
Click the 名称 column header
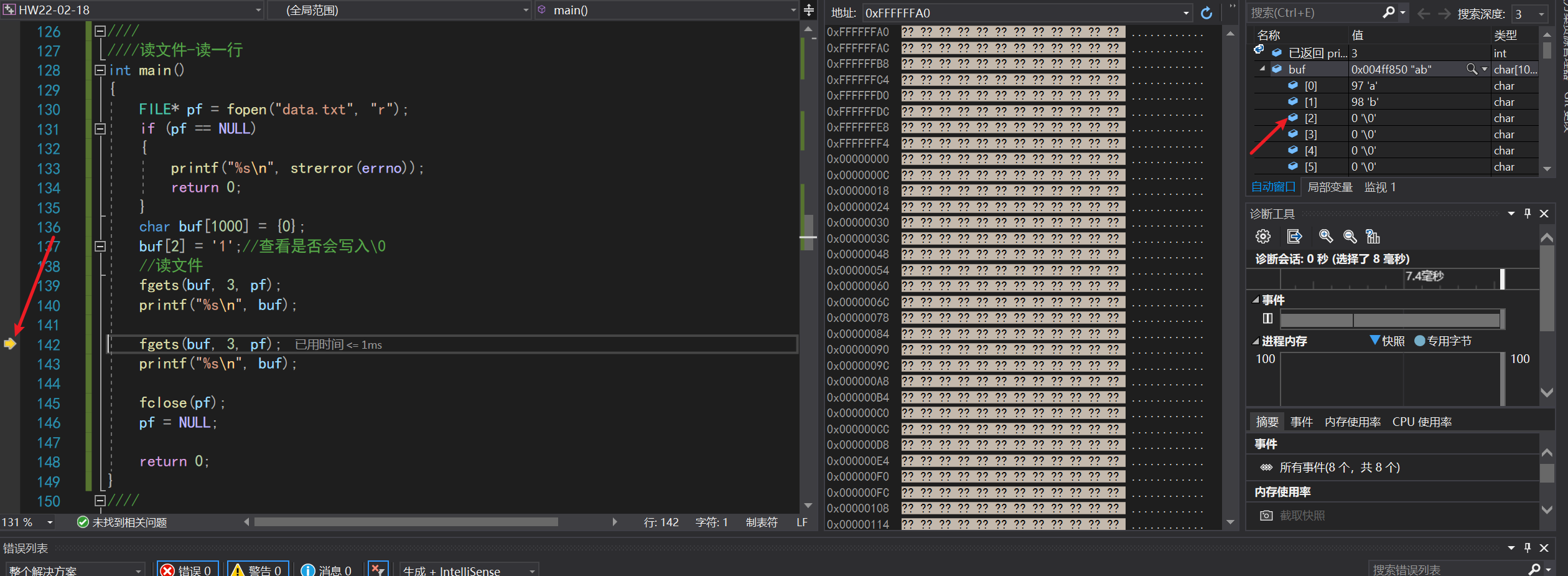point(1300,35)
